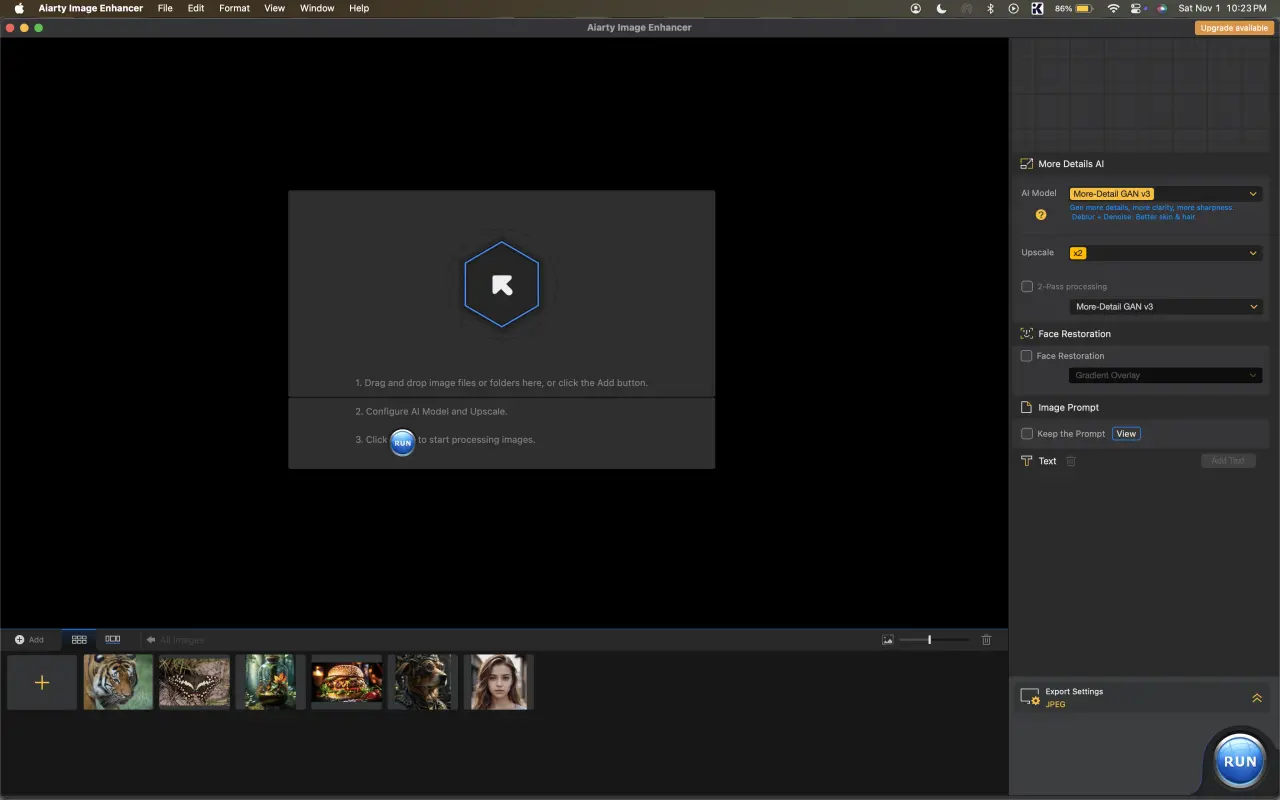Select the glass jar plant thumbnail
1280x800 pixels.
[271, 682]
